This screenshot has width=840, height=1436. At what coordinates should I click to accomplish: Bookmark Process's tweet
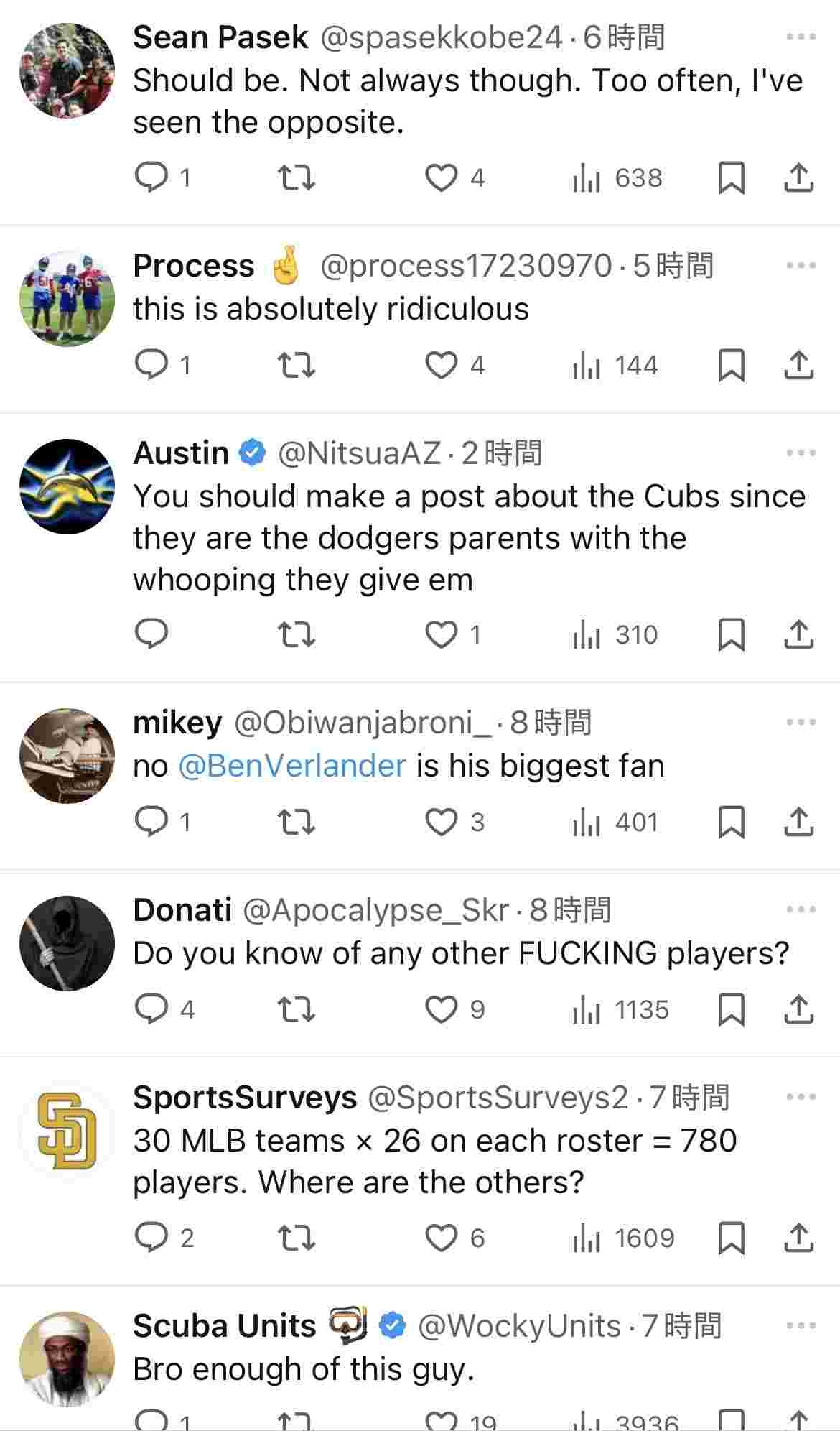pos(731,366)
